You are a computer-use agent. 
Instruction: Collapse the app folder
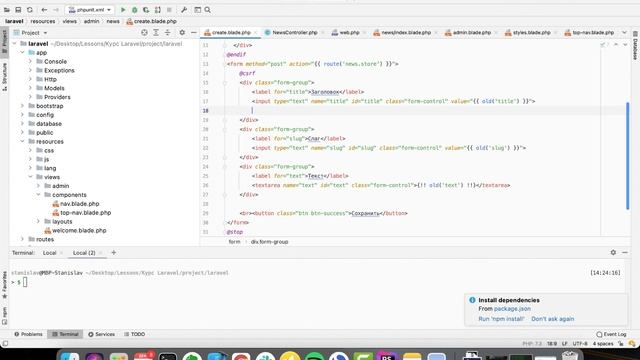click(x=23, y=53)
